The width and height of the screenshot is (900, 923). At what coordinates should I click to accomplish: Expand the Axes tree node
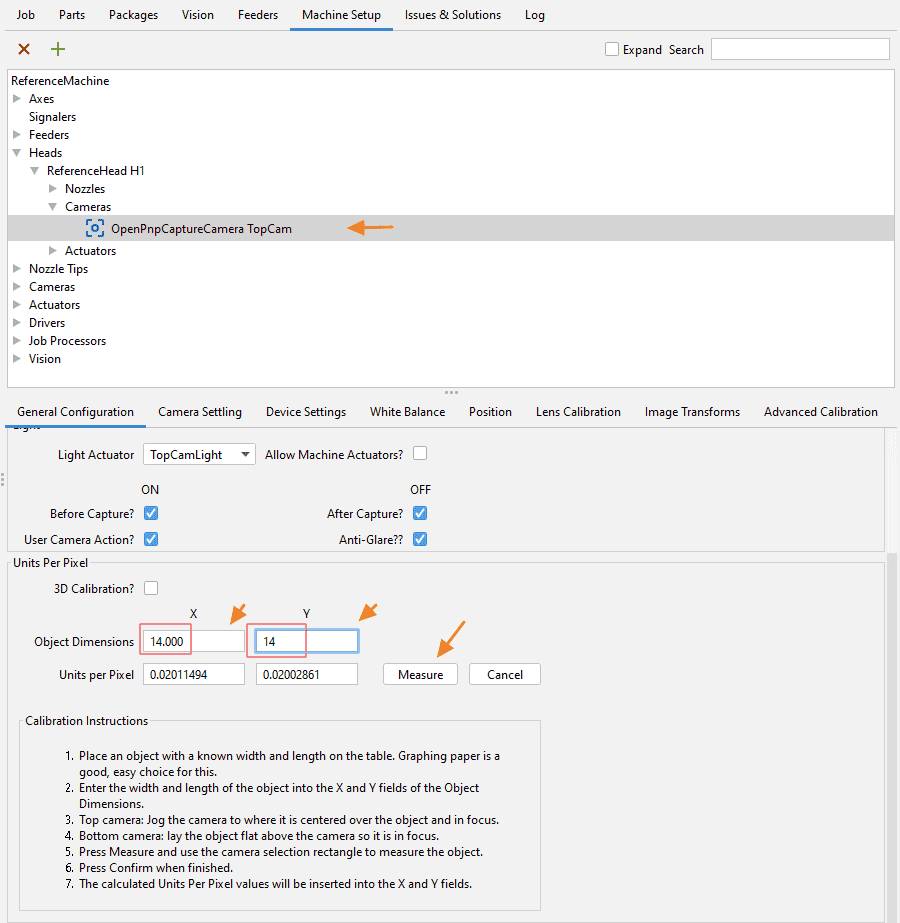(x=17, y=99)
